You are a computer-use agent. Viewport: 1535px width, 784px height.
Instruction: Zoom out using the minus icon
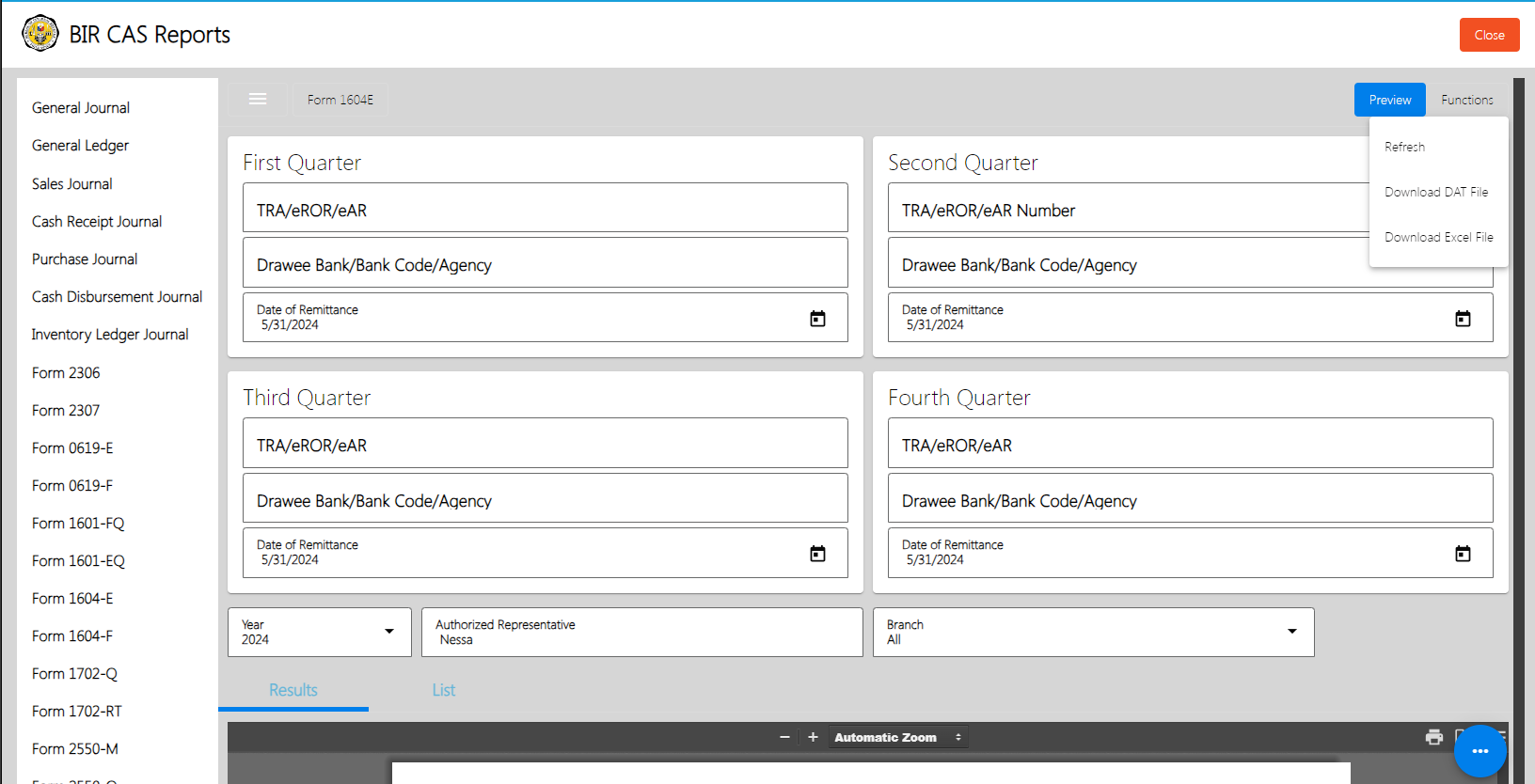[784, 737]
